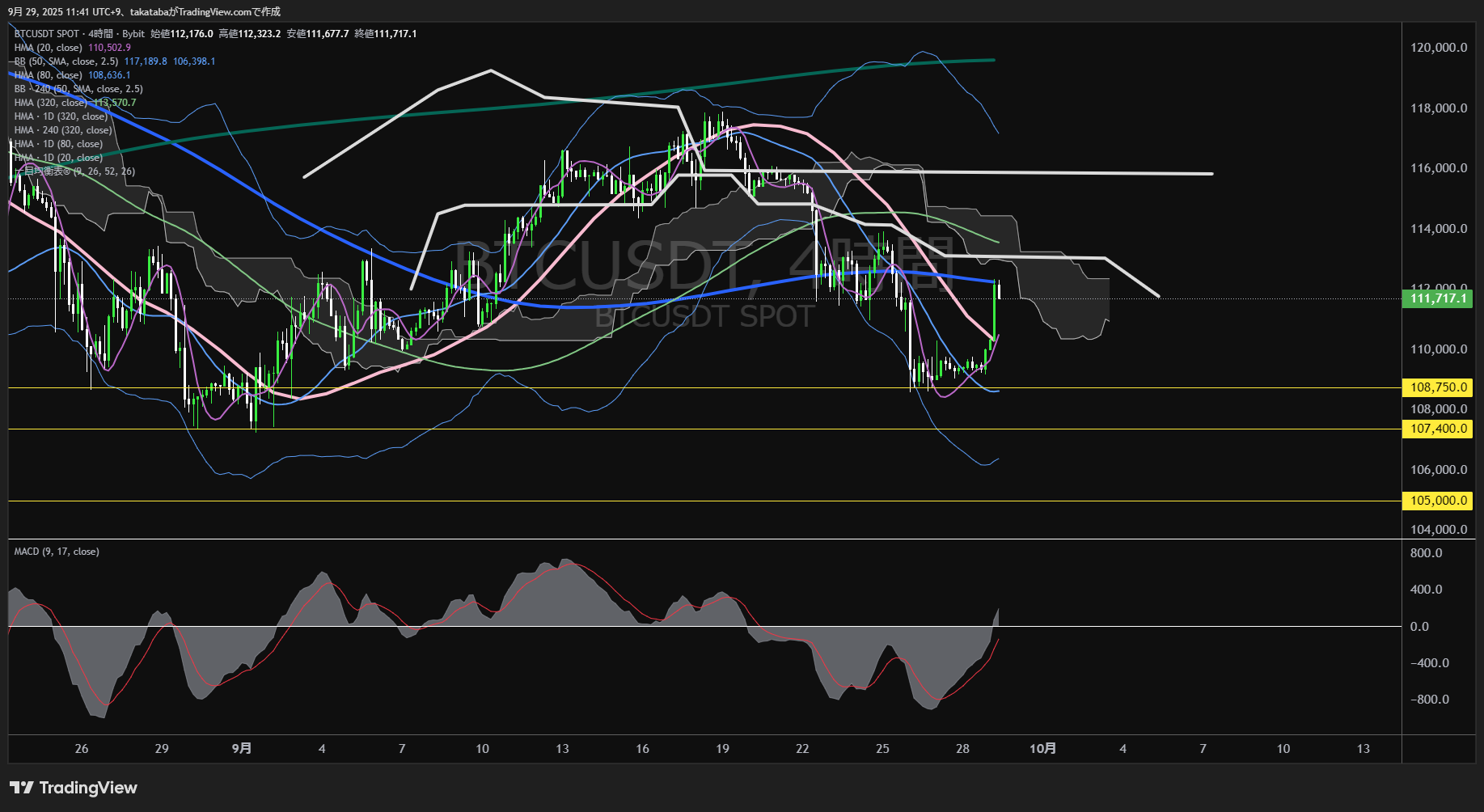Select the HMA (80, close) legend entry
The width and height of the screenshot is (1484, 812).
click(49, 75)
